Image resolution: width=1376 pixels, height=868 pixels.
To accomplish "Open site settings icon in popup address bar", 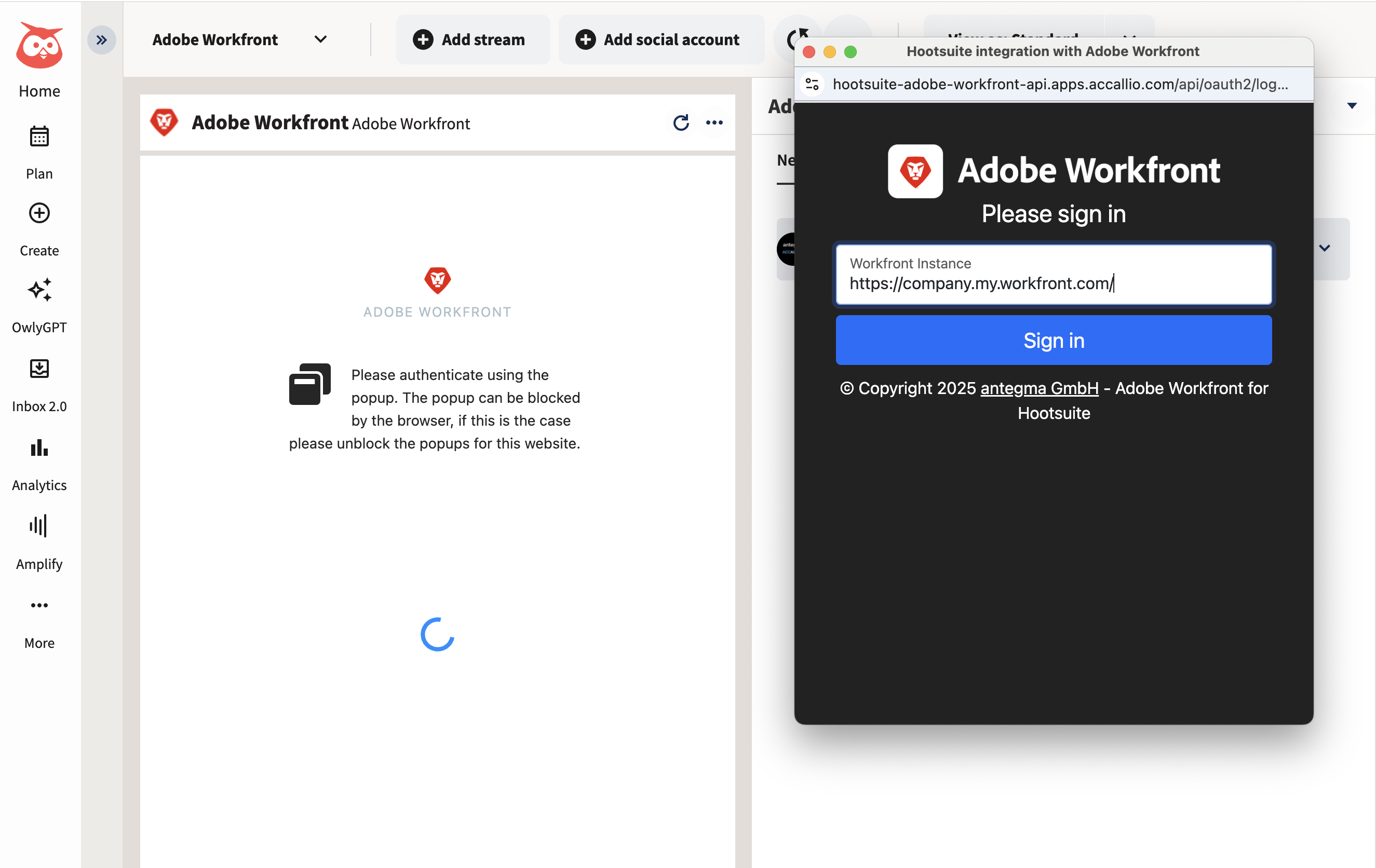I will (812, 84).
